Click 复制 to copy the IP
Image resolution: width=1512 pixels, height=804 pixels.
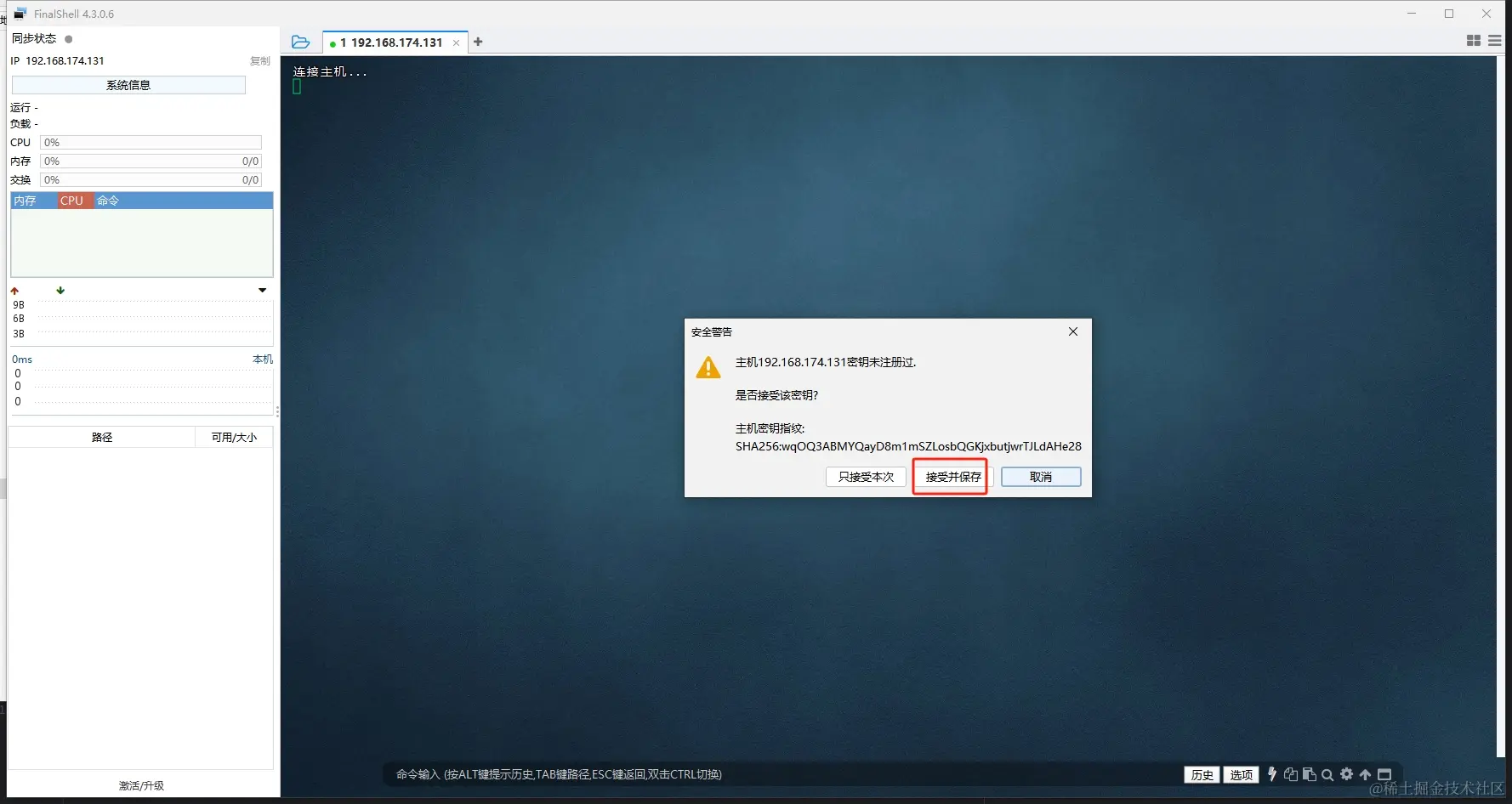(x=260, y=61)
